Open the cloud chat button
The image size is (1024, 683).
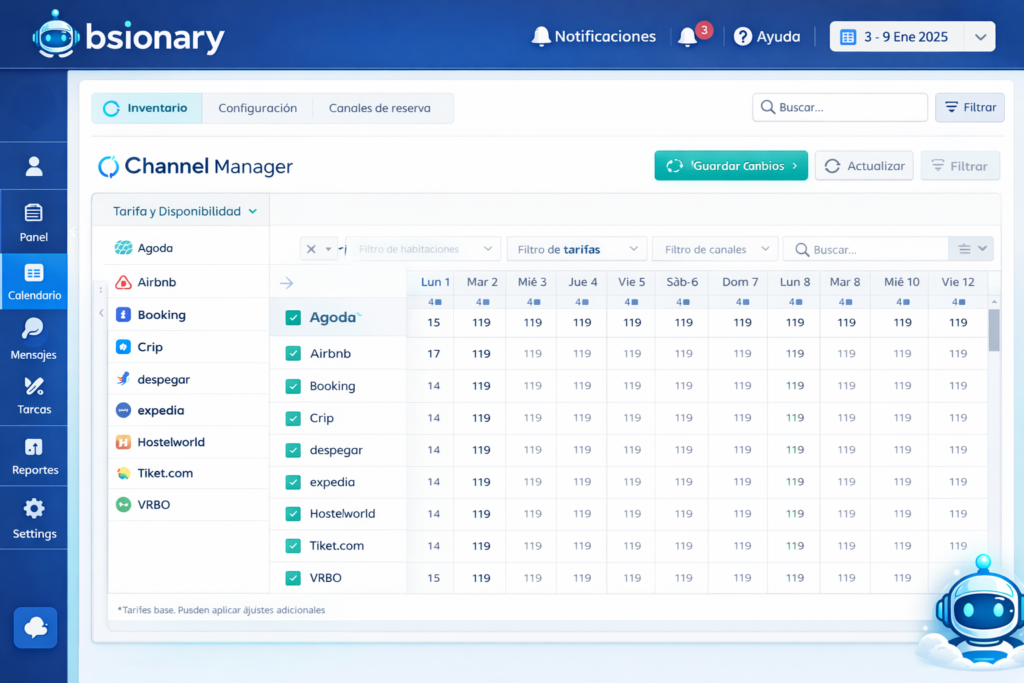[35, 627]
